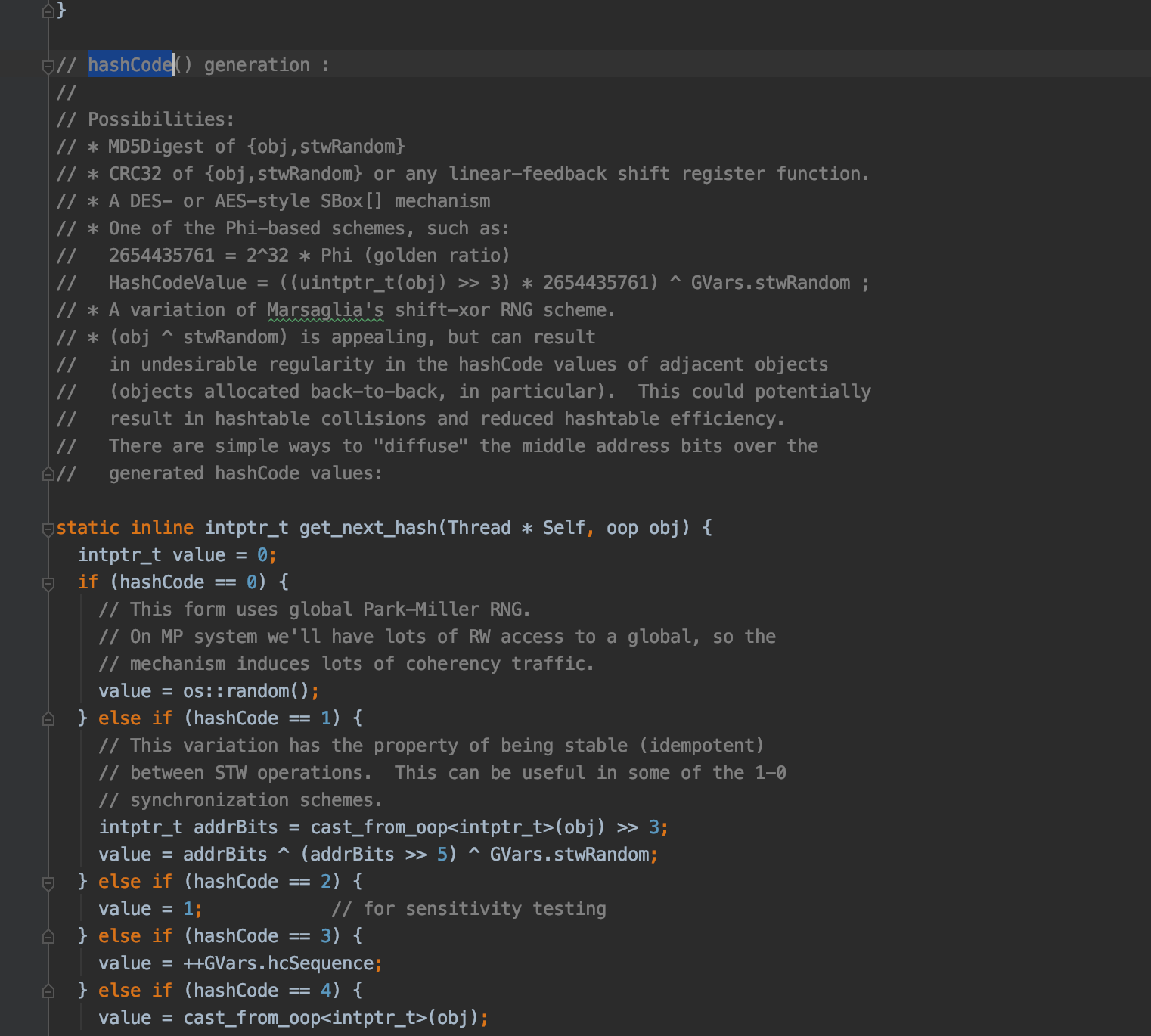Screen dimensions: 1151x1036
Task: Click 'CRC32' in the comment
Action: pos(135,174)
